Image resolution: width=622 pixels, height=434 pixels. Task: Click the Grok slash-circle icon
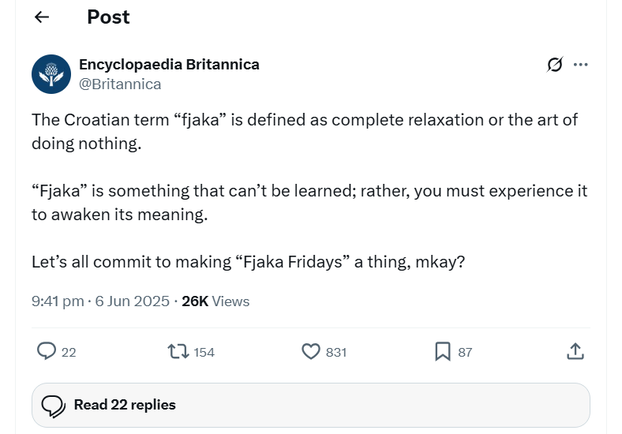click(555, 65)
